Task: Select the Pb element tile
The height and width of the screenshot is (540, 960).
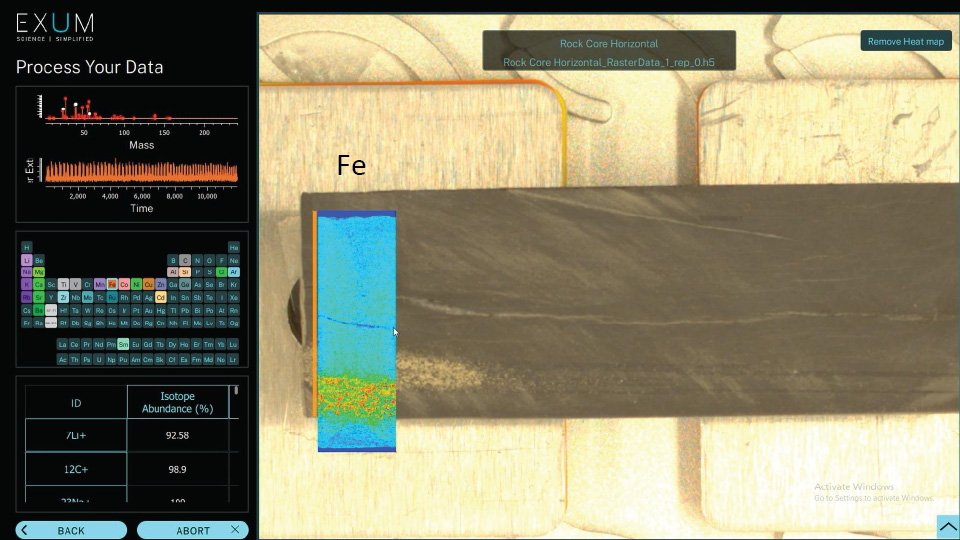Action: click(185, 310)
